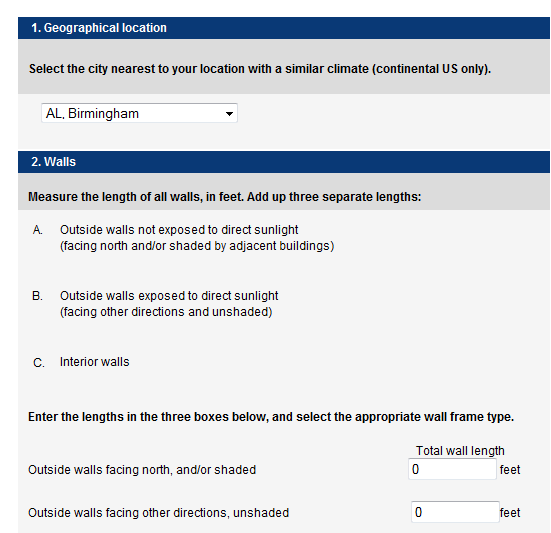Viewport: 551px width, 533px height.
Task: Click the 'Total wall length' column label
Action: [x=460, y=450]
